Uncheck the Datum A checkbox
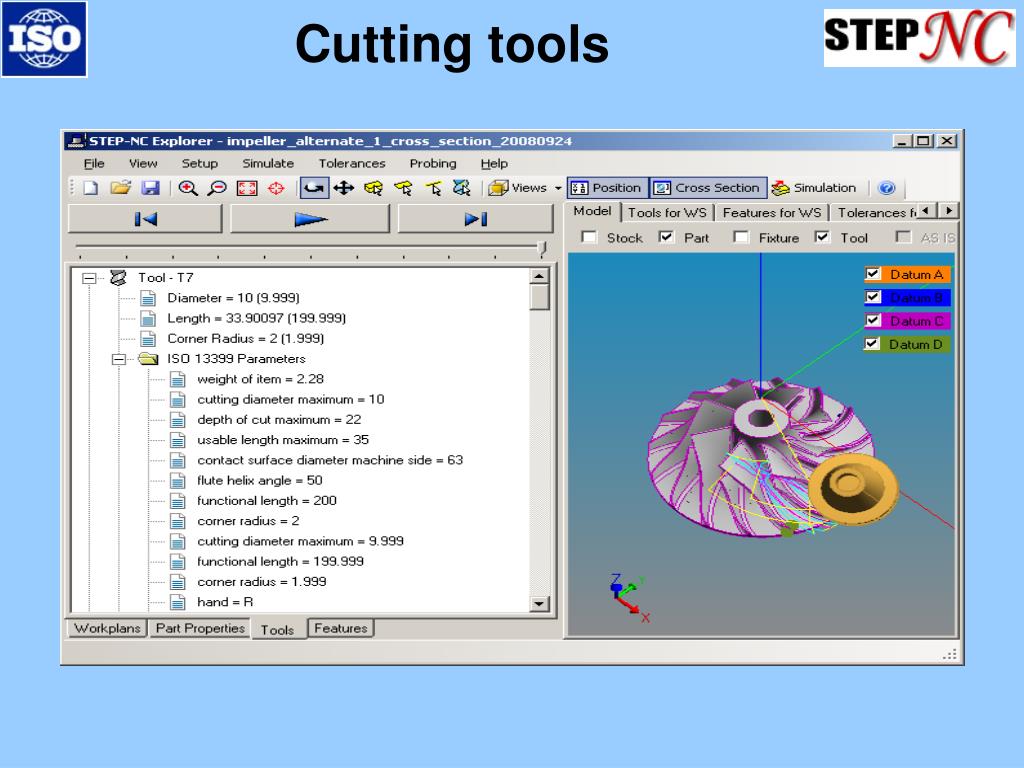Viewport: 1024px width, 768px height. pos(872,274)
